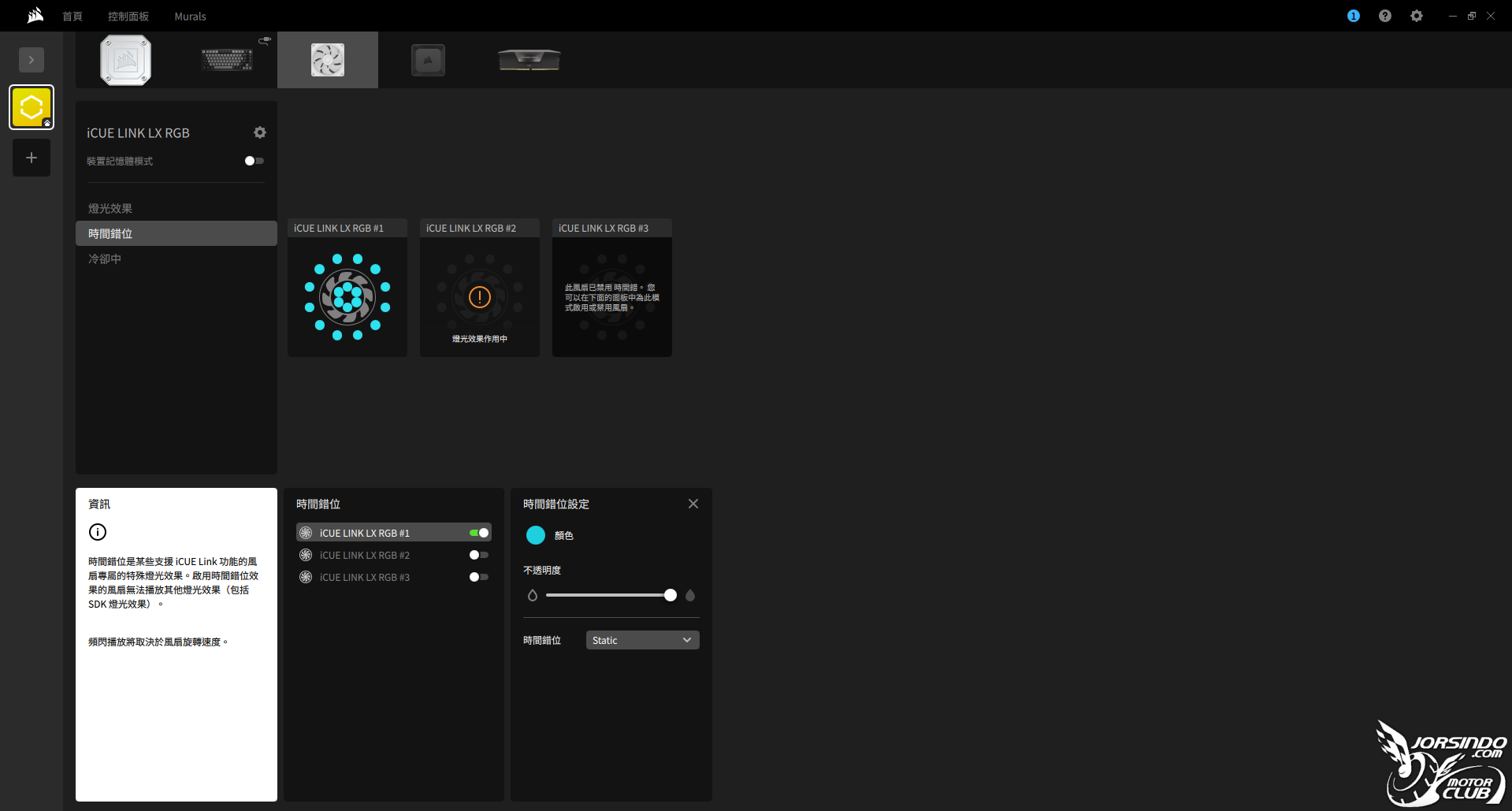Viewport: 1512px width, 811px height.
Task: Select the LX RGB fan device thumbnail
Action: tap(328, 60)
